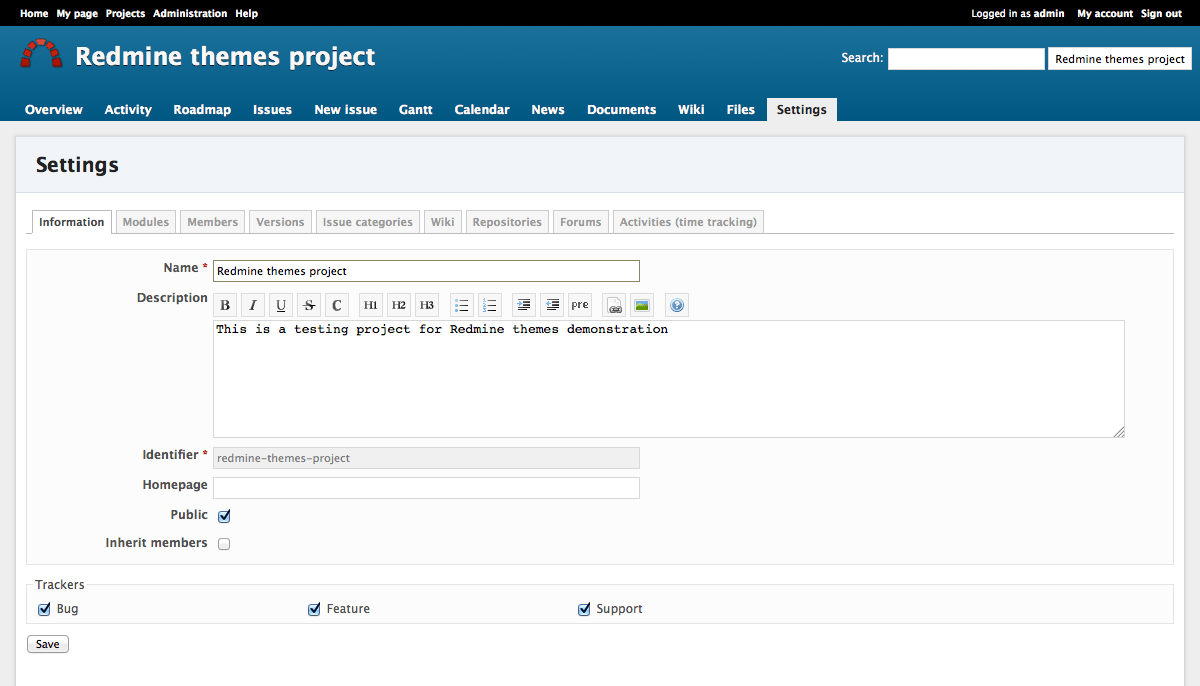Click into the Description text area
The width and height of the screenshot is (1200, 686).
[x=669, y=379]
